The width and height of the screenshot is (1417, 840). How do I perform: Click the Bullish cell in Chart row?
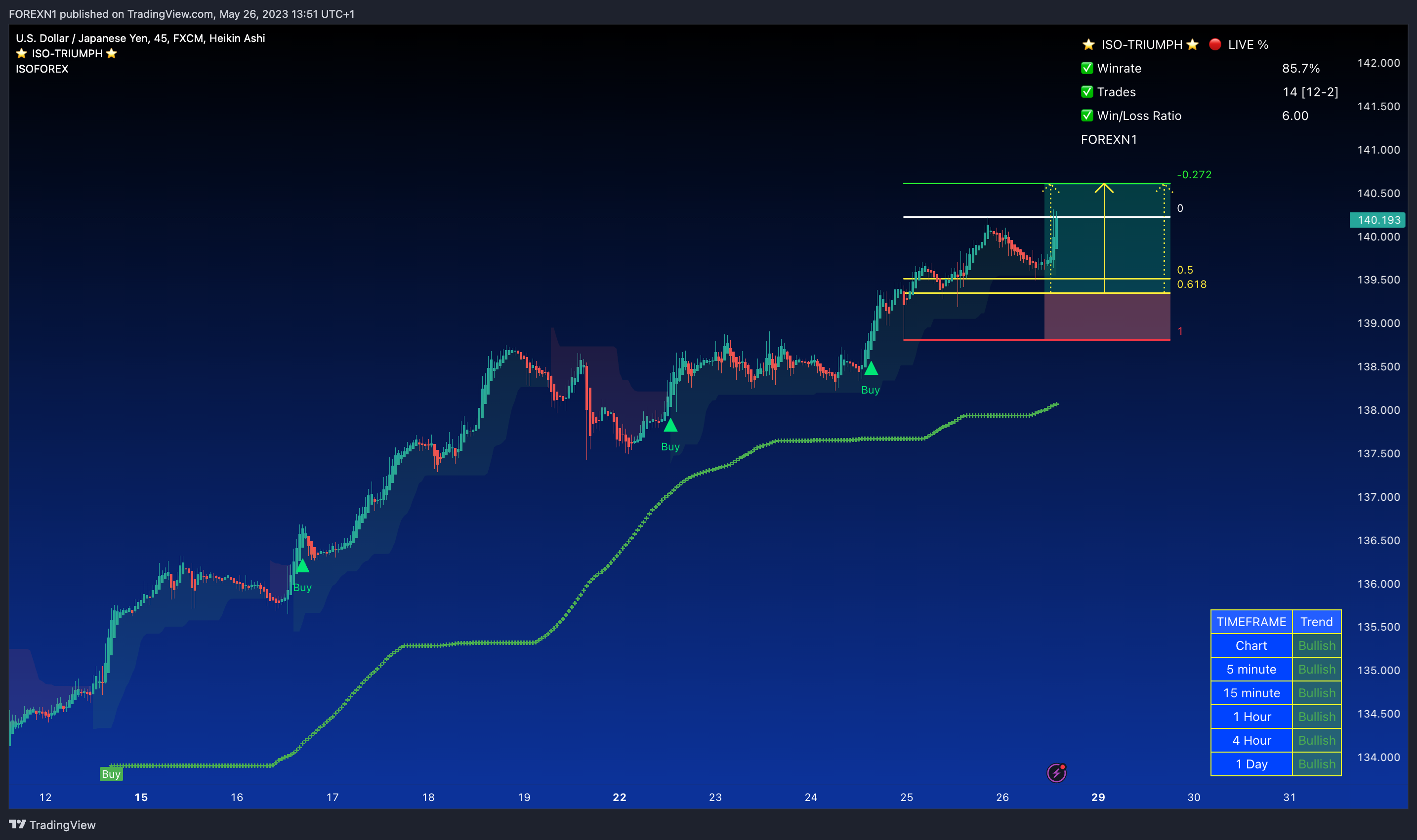[1316, 646]
